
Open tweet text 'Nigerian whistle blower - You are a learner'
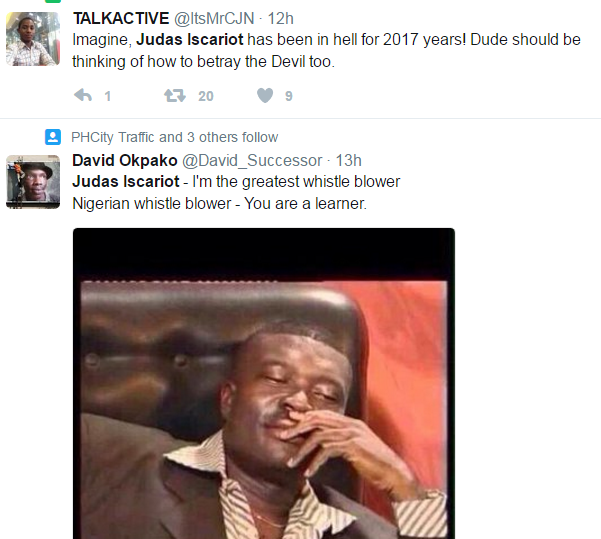click(x=219, y=203)
